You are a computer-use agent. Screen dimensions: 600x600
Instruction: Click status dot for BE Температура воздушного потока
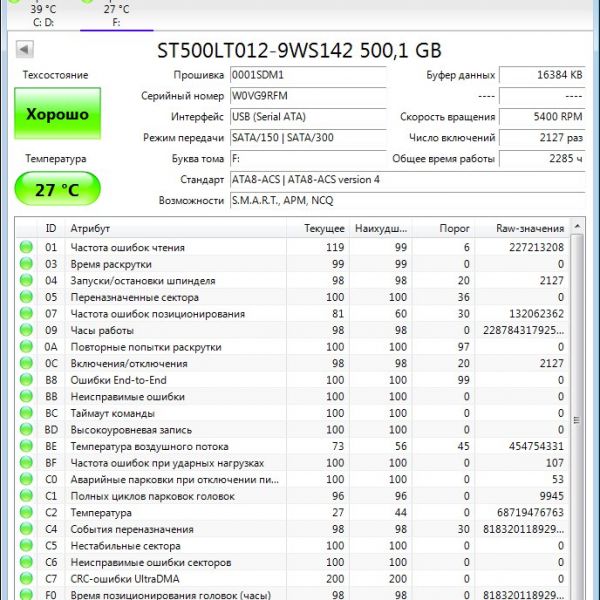pos(26,446)
